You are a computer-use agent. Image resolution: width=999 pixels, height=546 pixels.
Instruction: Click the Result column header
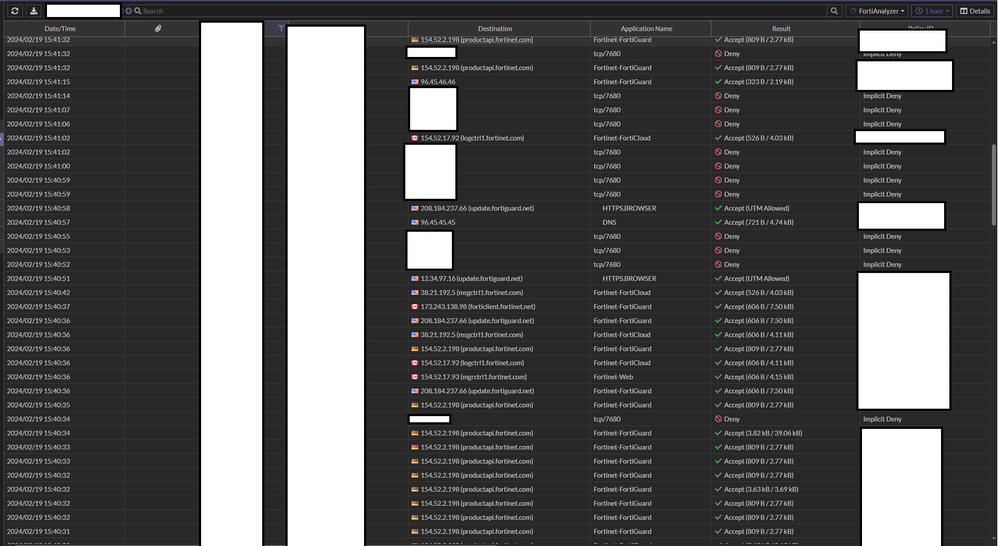781,29
